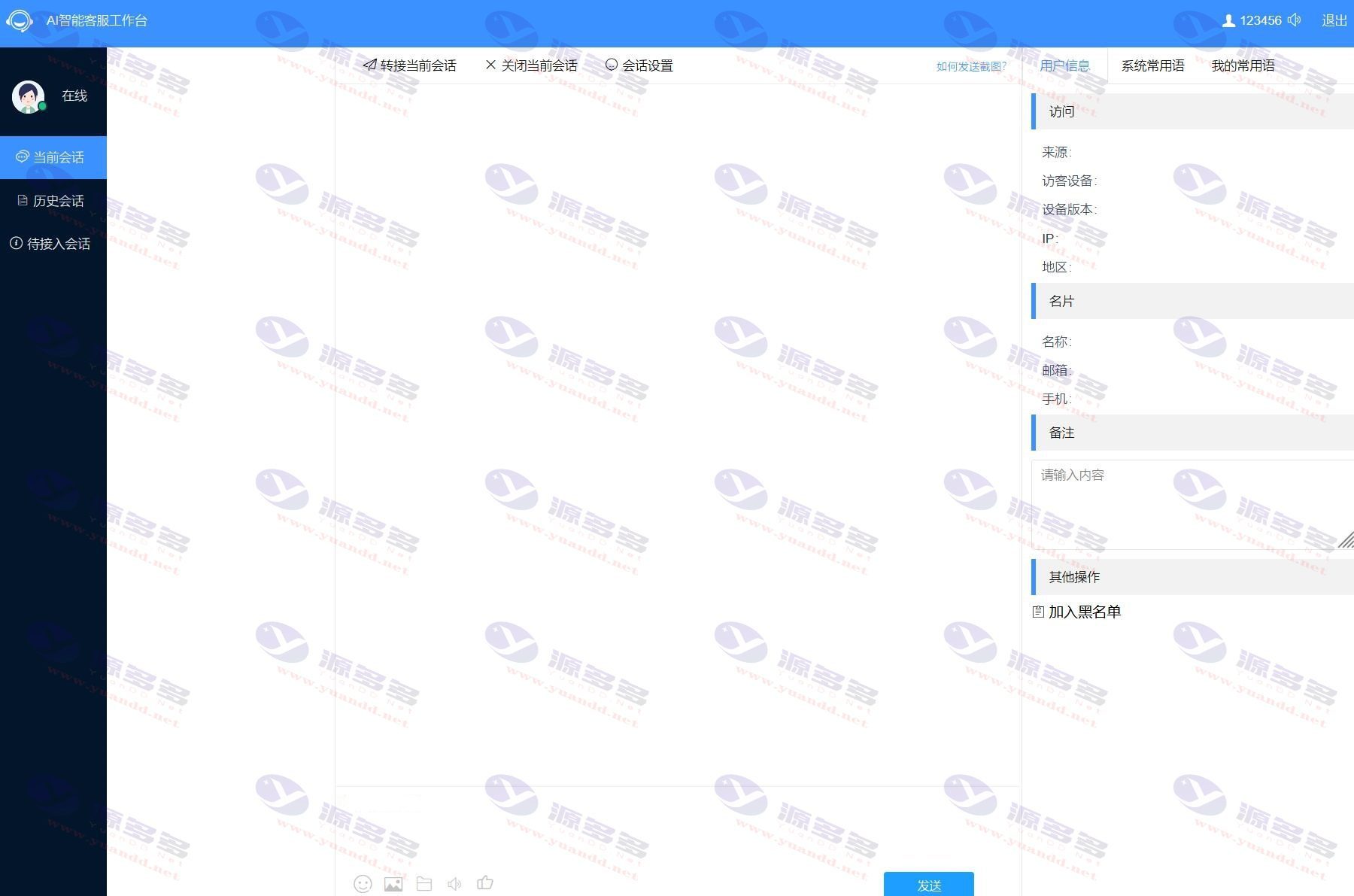1354x896 pixels.
Task: Click the clipboard icon beside 加入黑名单
Action: [1038, 612]
